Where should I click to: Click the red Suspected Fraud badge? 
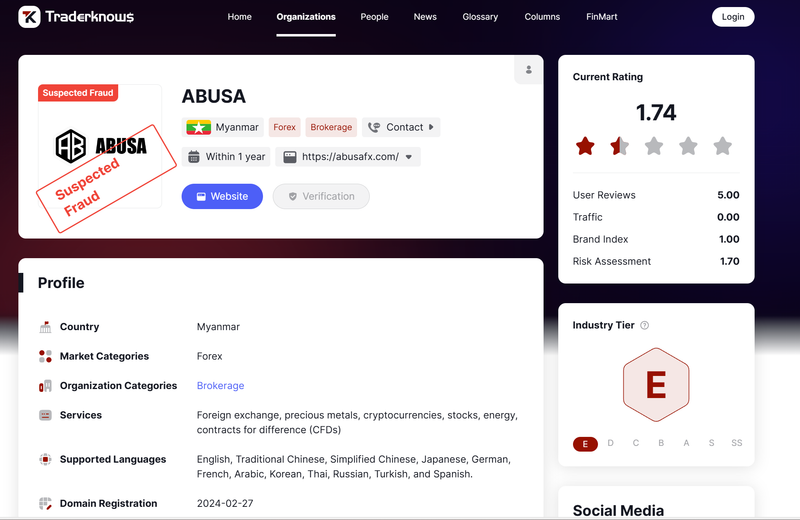tap(78, 93)
